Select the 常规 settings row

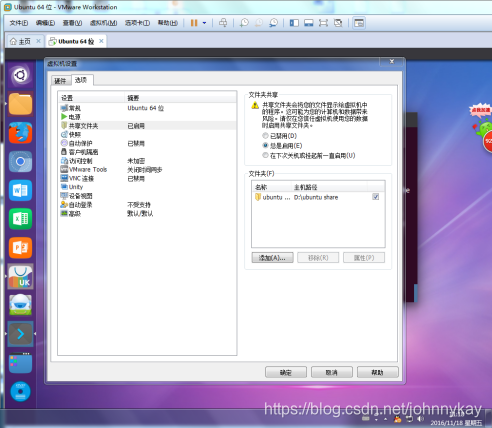pos(147,108)
